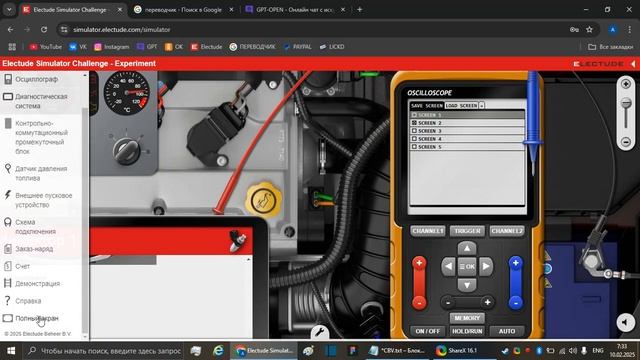The height and width of the screenshot is (360, 640).
Task: Toggle oscilloscope ON / OFF
Action: (428, 331)
